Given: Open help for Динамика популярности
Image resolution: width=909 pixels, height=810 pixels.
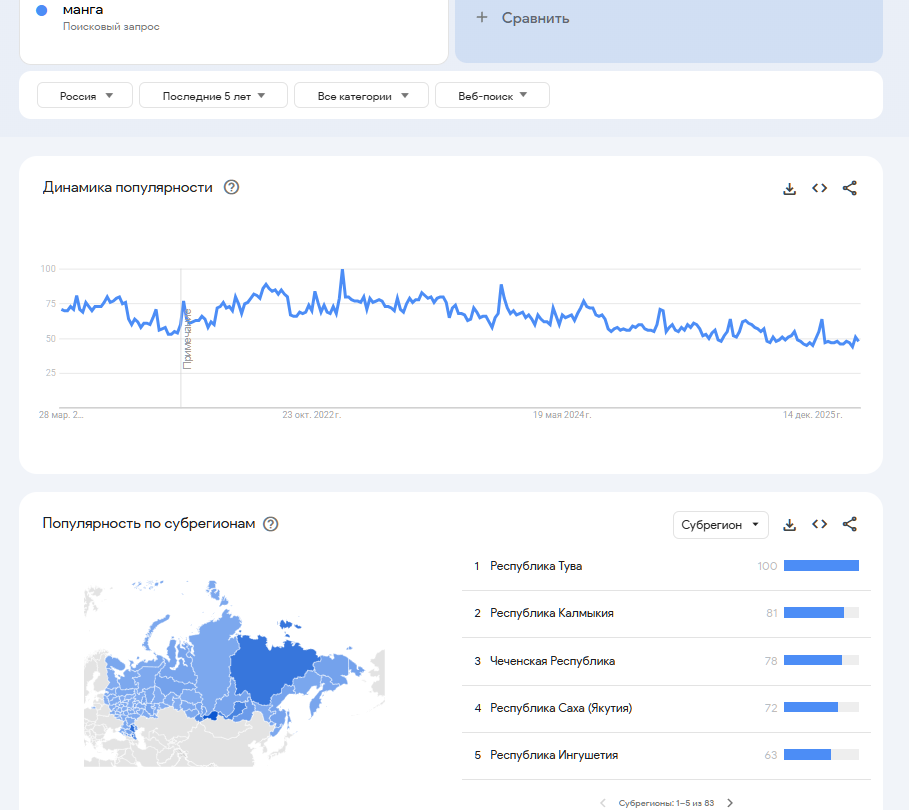Looking at the screenshot, I should pyautogui.click(x=231, y=187).
